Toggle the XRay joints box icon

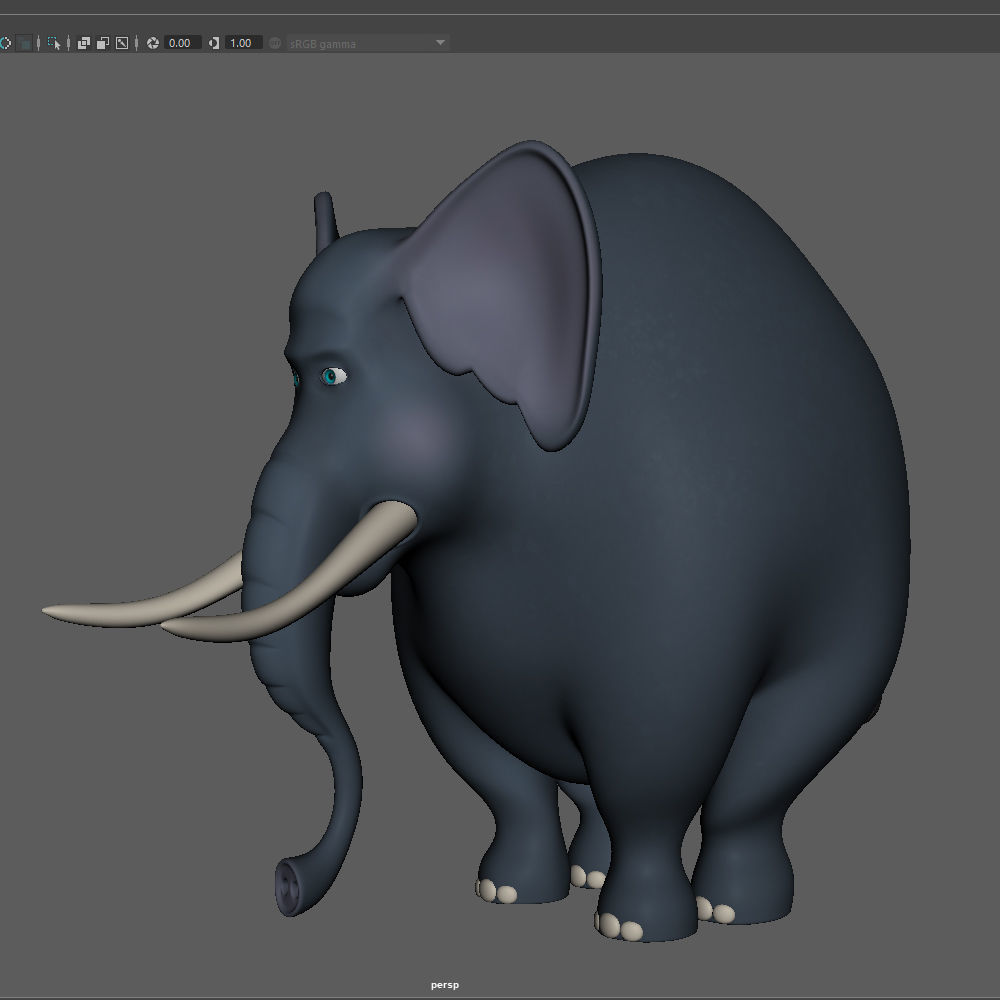pyautogui.click(x=24, y=43)
